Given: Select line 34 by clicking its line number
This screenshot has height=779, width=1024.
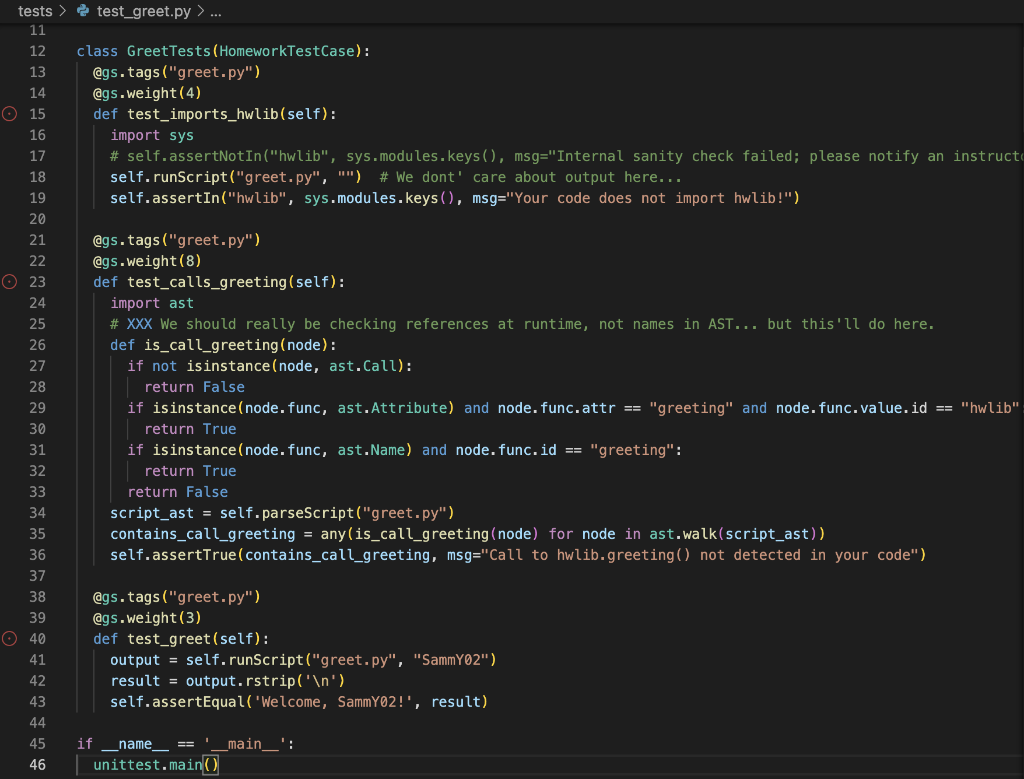Looking at the screenshot, I should (38, 512).
